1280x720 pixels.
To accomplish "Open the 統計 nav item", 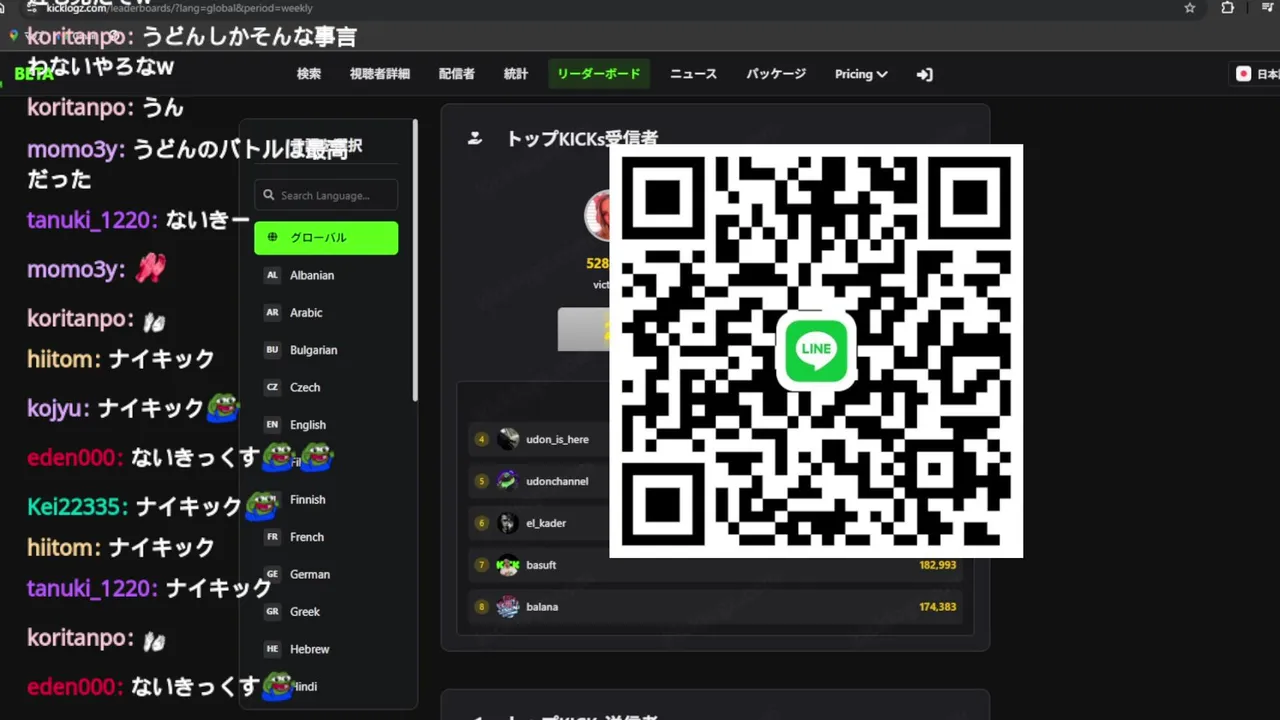I will click(516, 74).
